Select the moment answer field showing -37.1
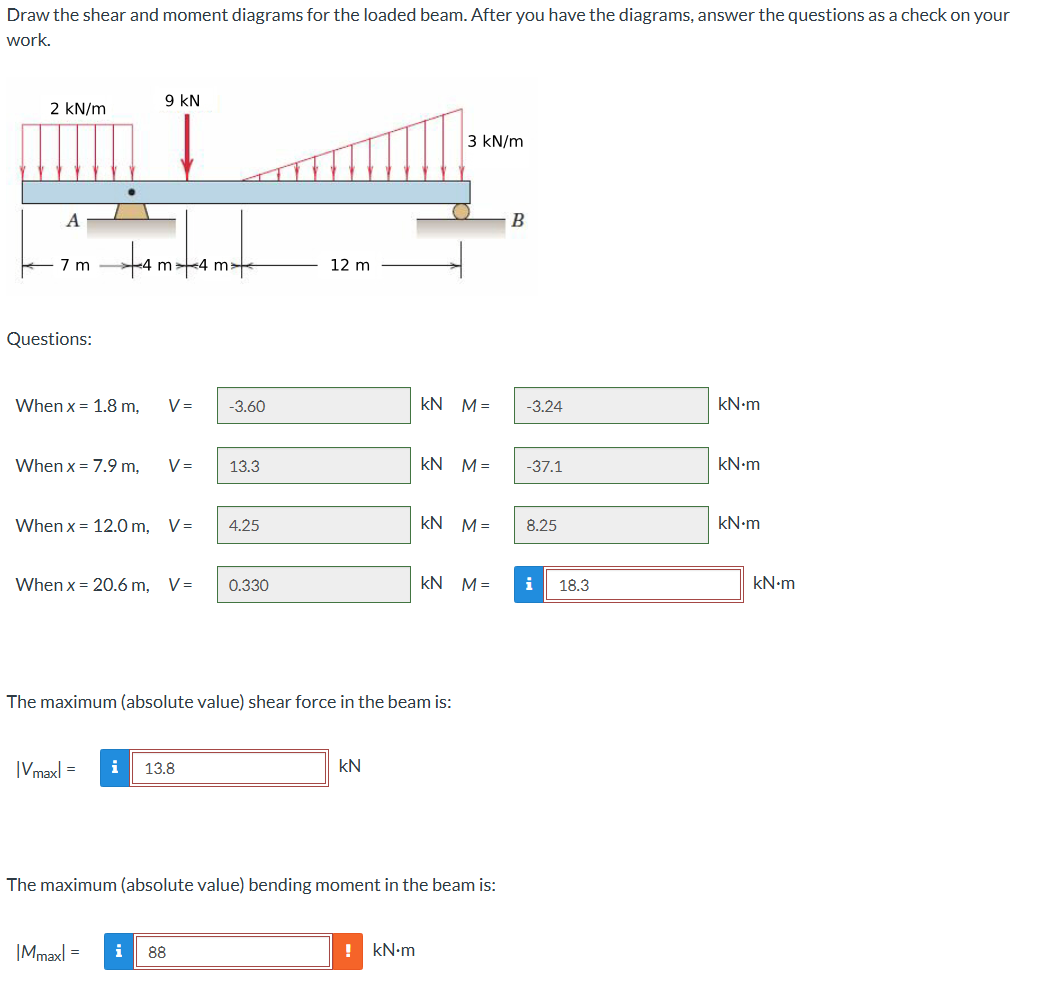The image size is (1057, 1008). tap(610, 464)
